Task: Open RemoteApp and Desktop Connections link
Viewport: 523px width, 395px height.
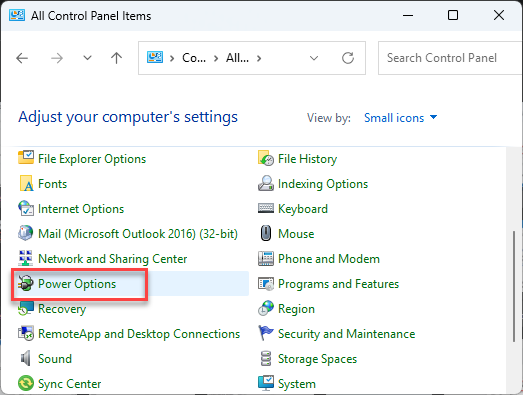Action: tap(139, 334)
